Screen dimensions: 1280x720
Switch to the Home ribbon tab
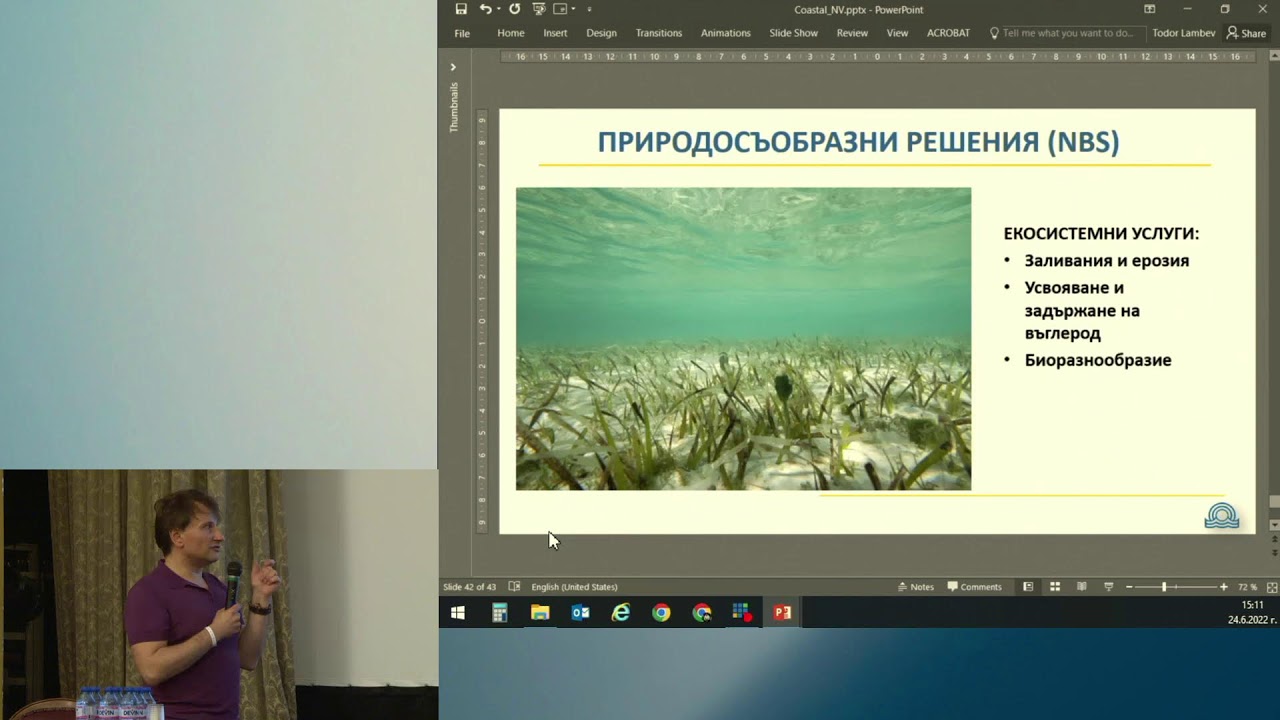511,33
